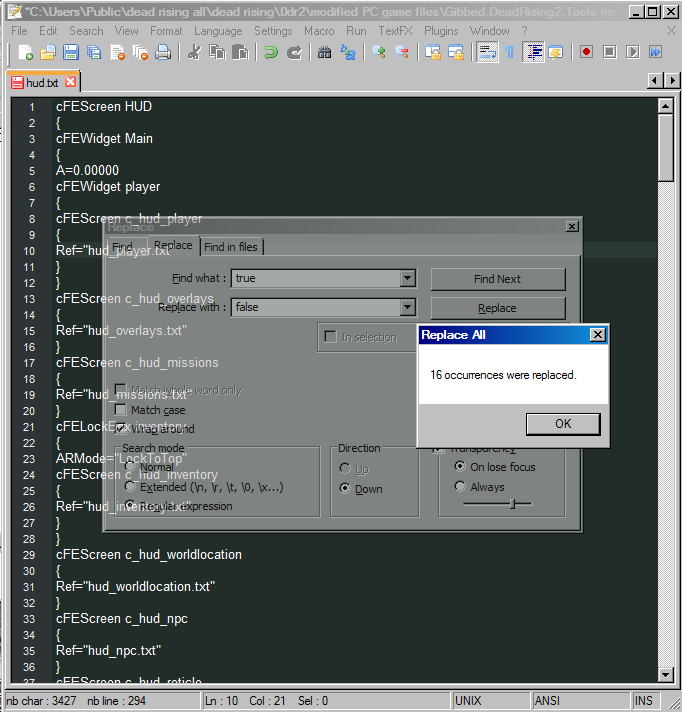Select Always transparency option
This screenshot has height=712, width=682.
460,486
